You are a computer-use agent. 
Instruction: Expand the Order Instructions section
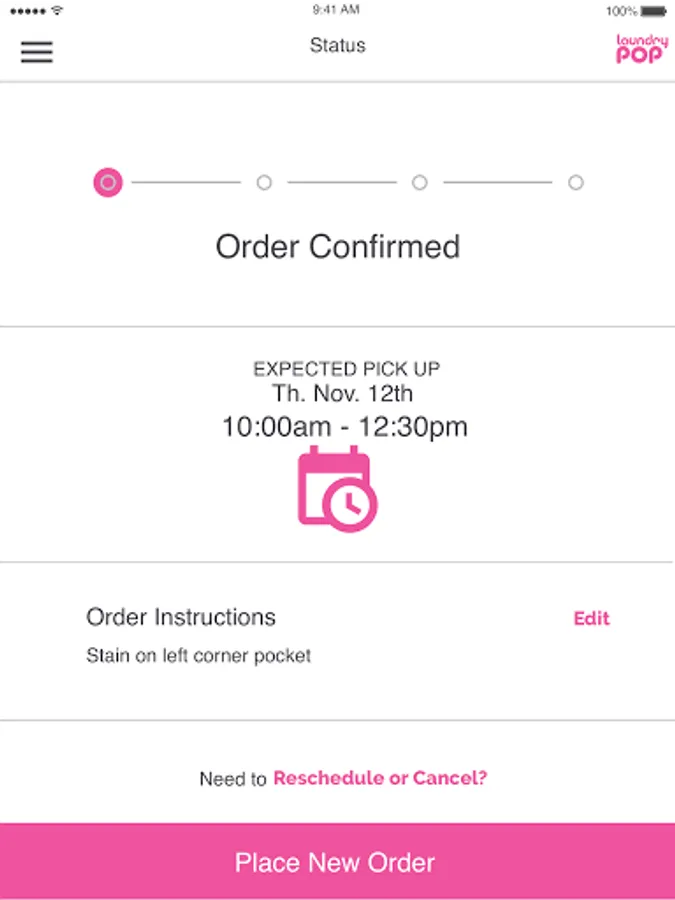(180, 617)
